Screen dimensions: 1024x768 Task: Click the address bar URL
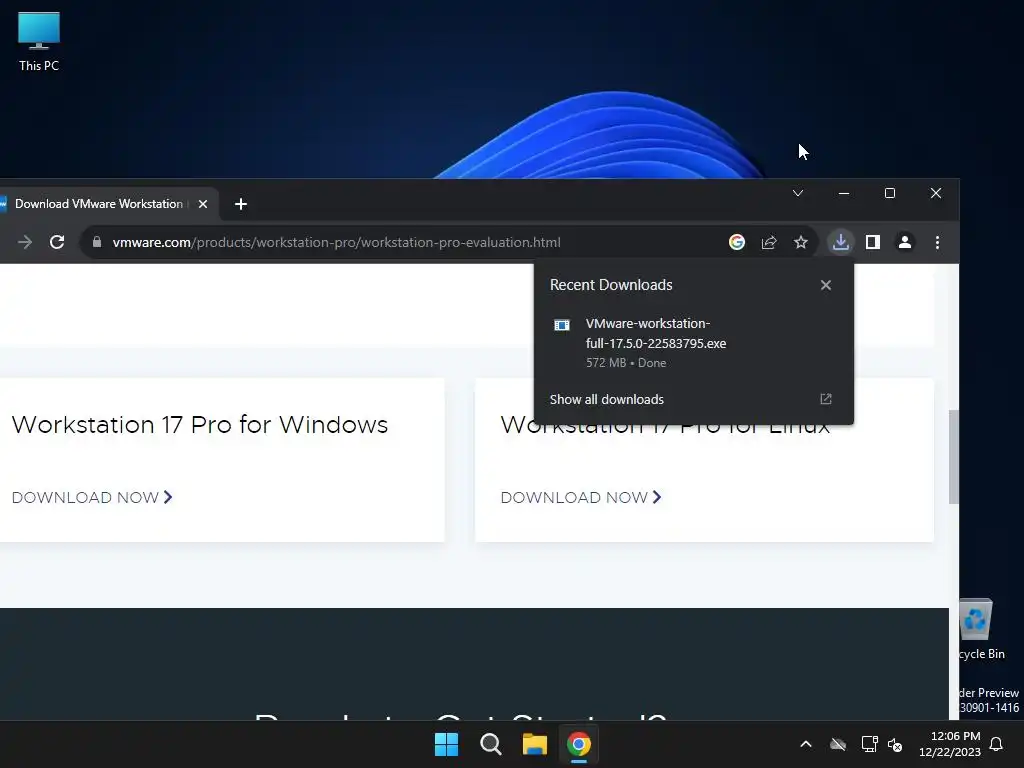(x=336, y=242)
